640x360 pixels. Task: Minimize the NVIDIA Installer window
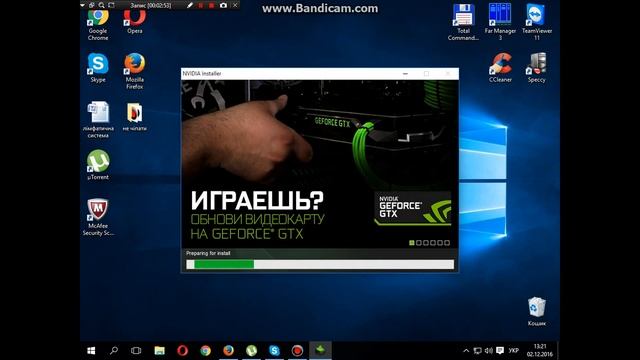[x=405, y=73]
